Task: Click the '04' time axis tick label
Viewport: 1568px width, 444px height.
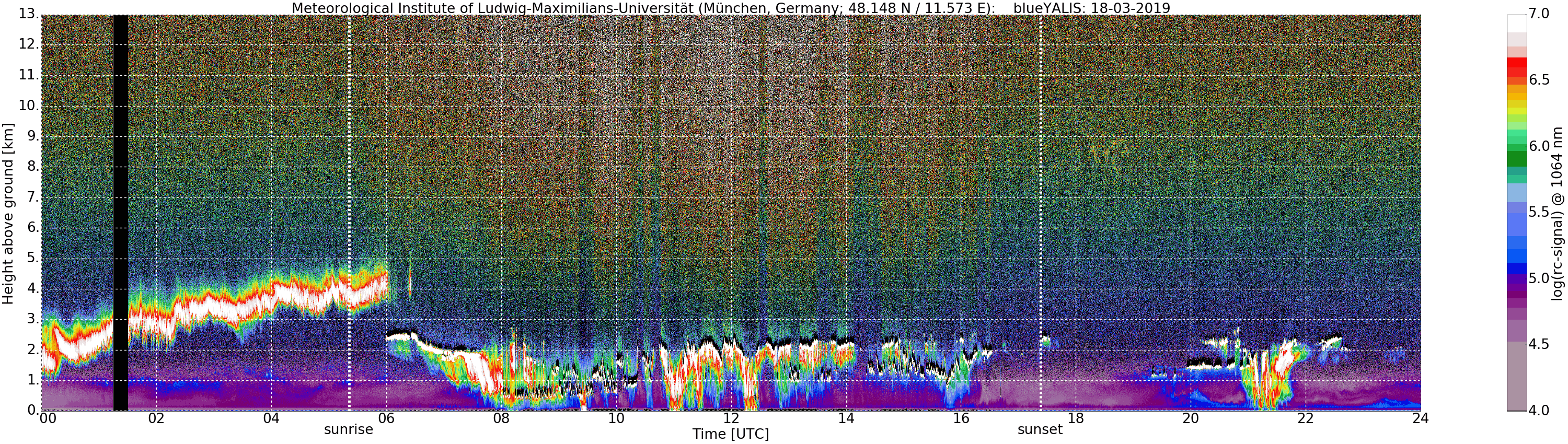Action: click(271, 418)
